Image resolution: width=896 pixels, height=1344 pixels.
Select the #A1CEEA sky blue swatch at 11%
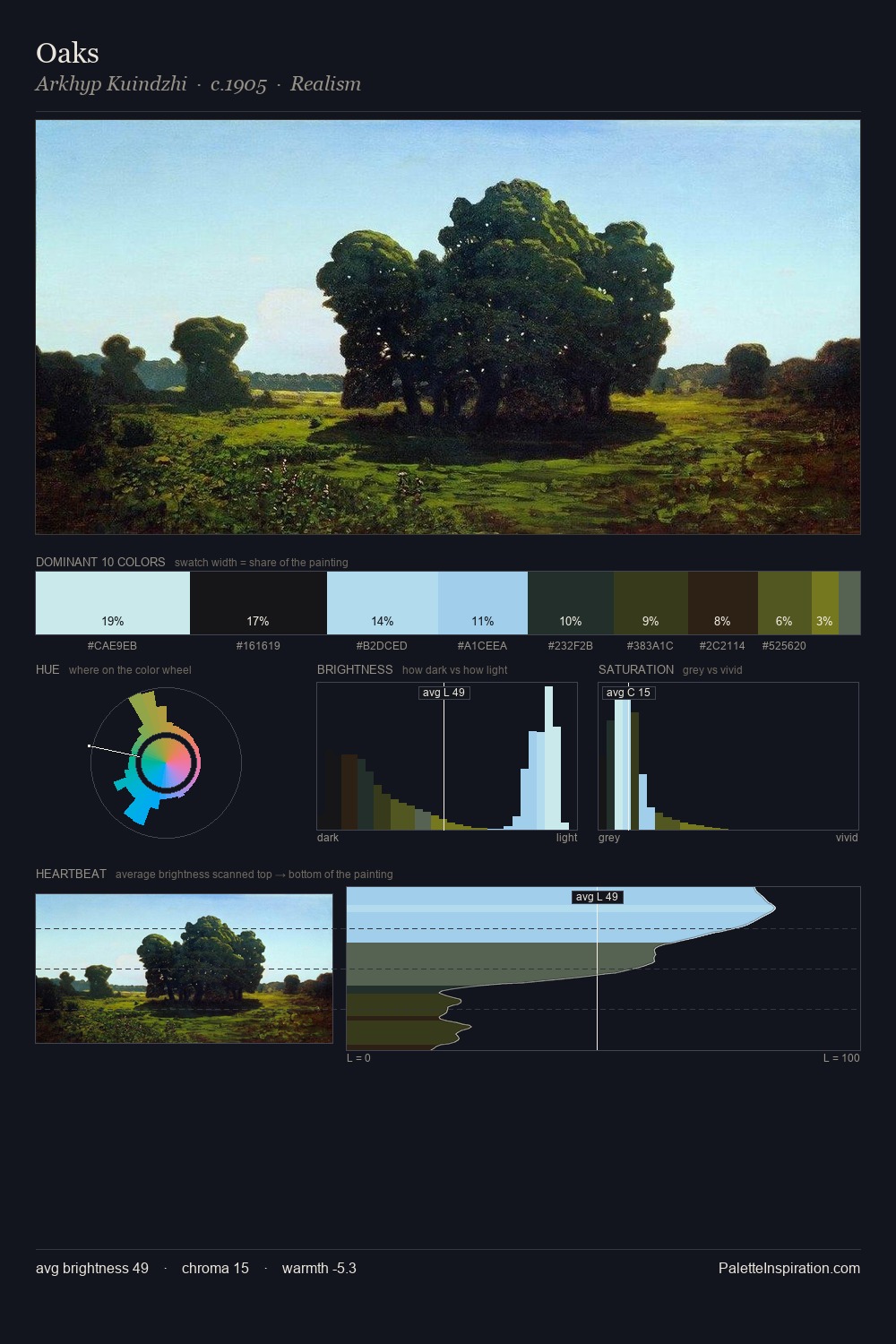(x=483, y=603)
